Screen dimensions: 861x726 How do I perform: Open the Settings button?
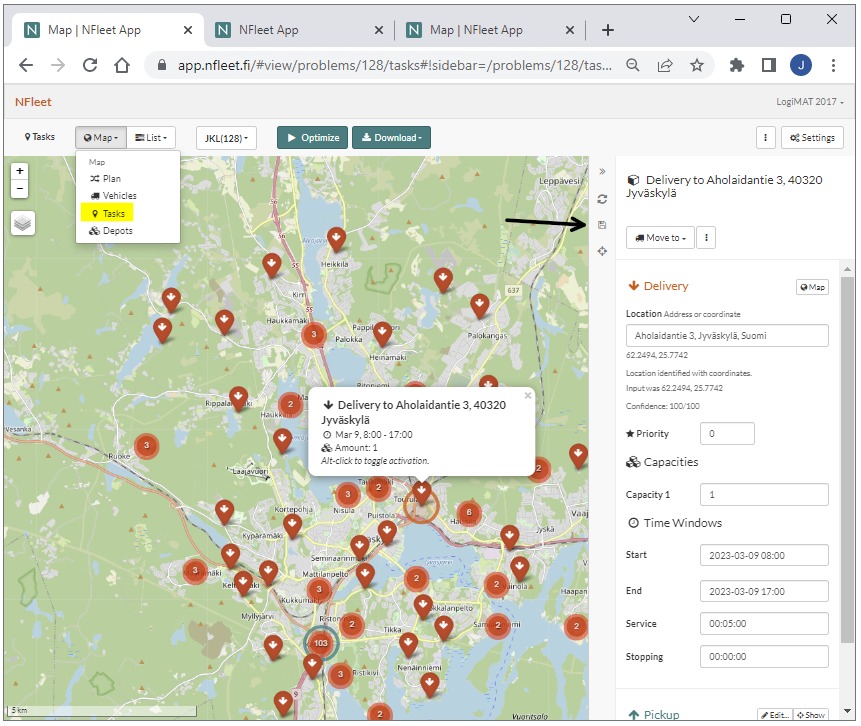pos(812,138)
